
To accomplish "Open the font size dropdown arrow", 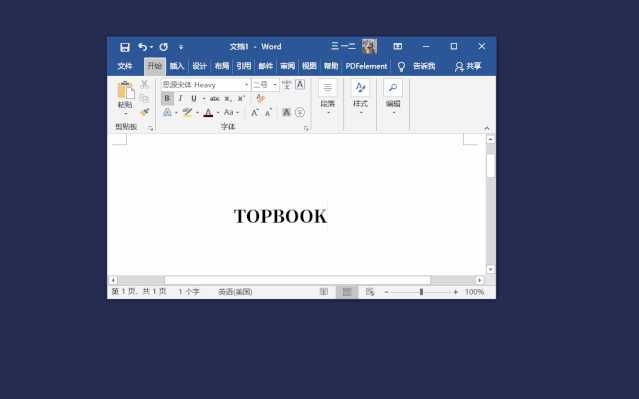I will 275,85.
